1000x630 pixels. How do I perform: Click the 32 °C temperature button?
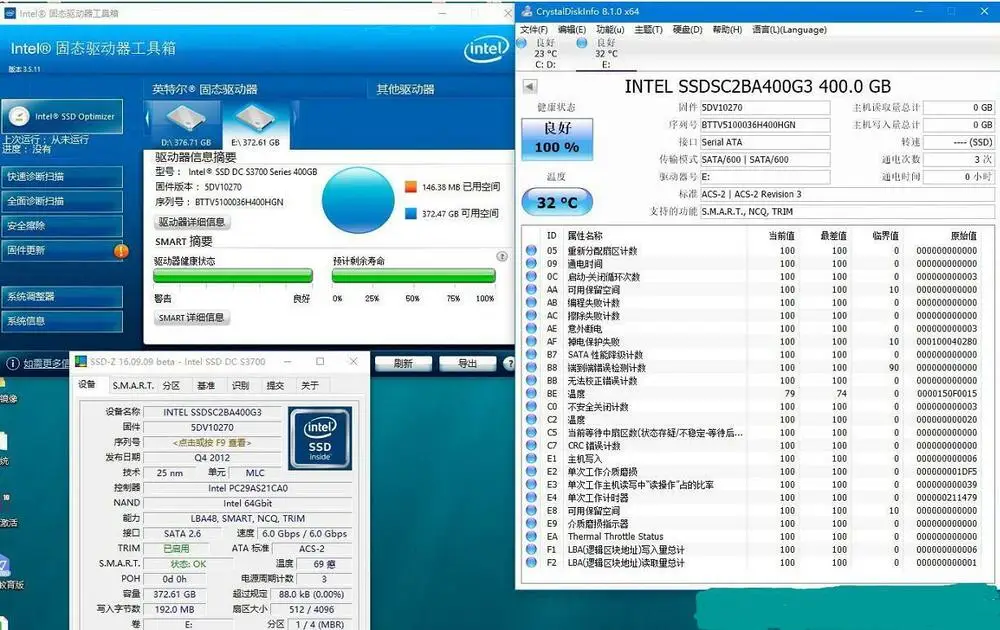557,203
